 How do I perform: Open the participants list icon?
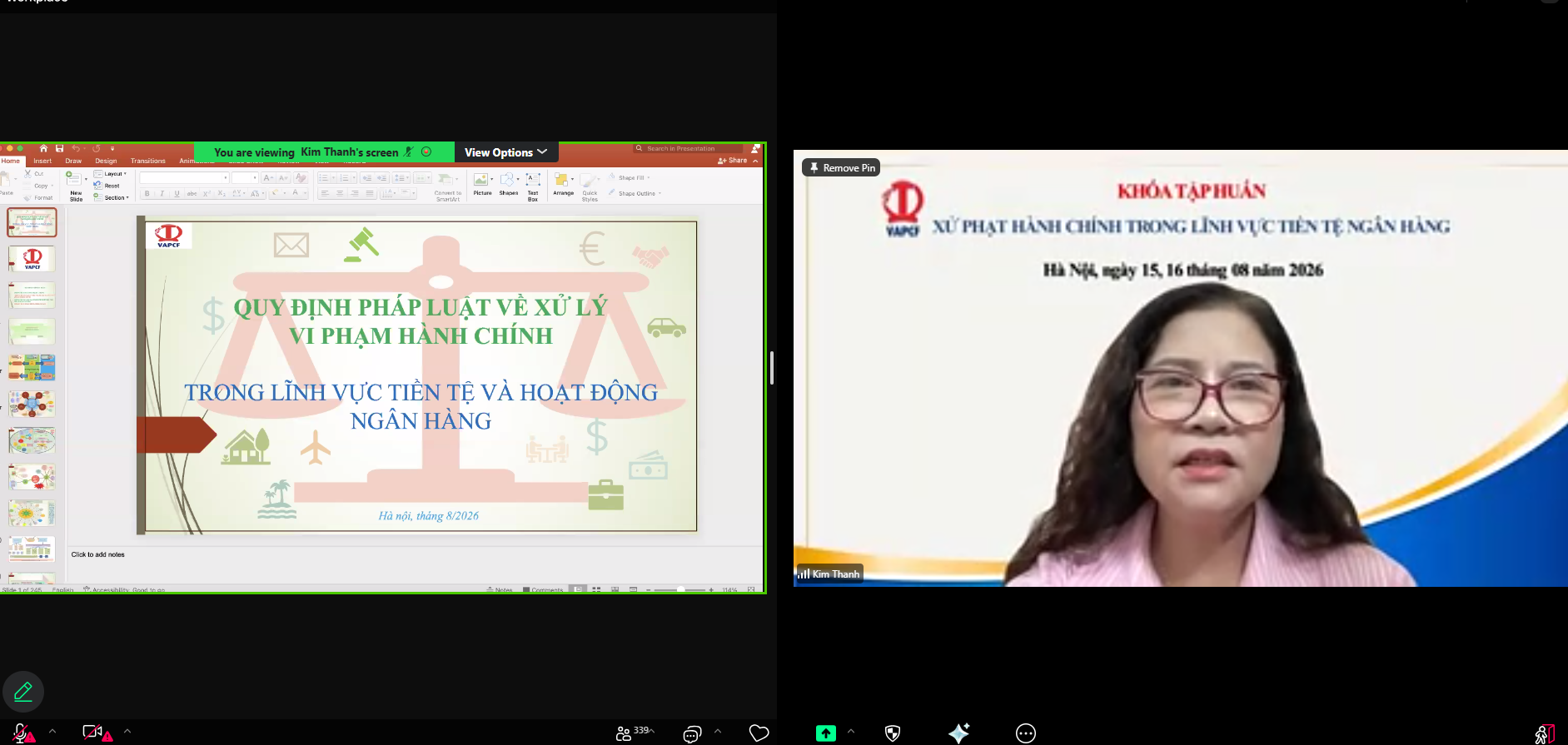[x=624, y=733]
